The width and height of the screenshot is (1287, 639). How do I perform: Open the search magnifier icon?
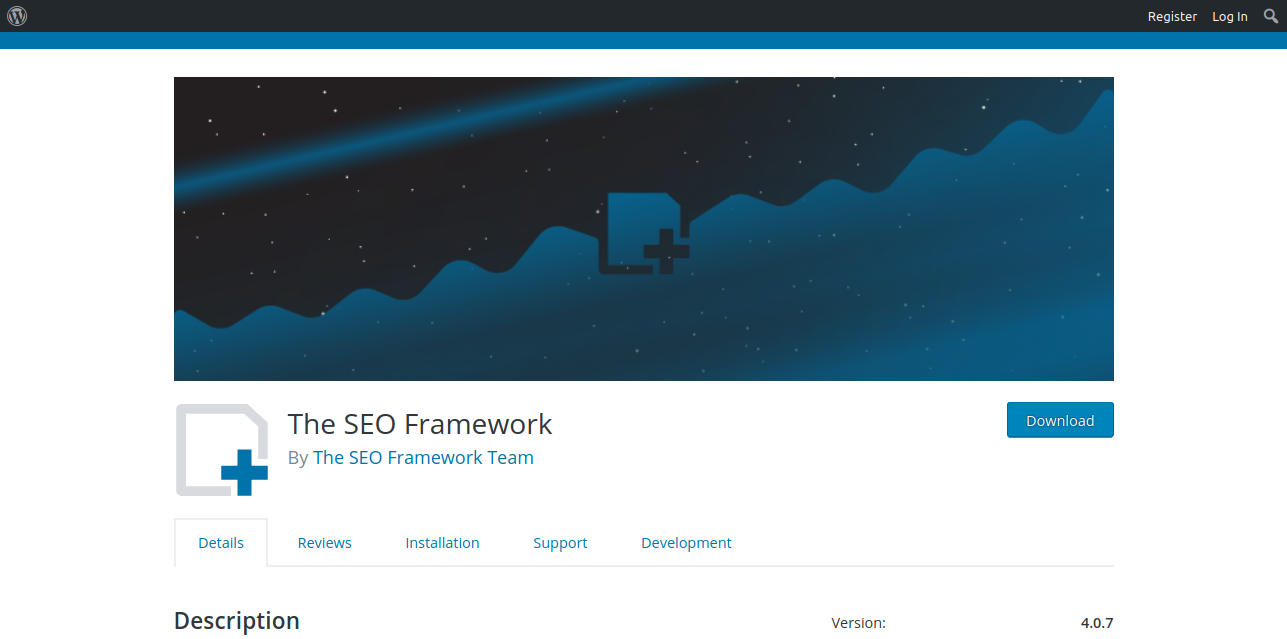coord(1271,16)
